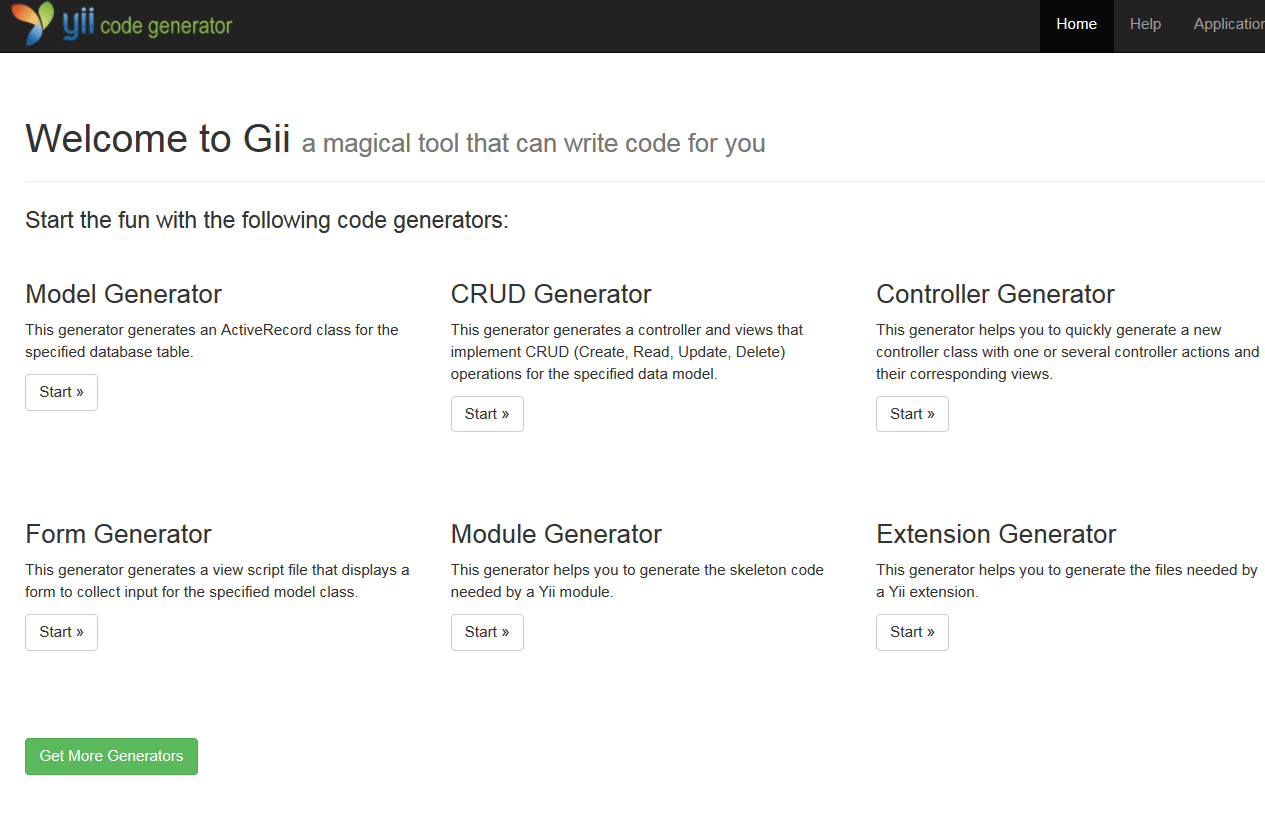Click the Extension Generator heading
This screenshot has width=1265, height=824.
pos(996,534)
